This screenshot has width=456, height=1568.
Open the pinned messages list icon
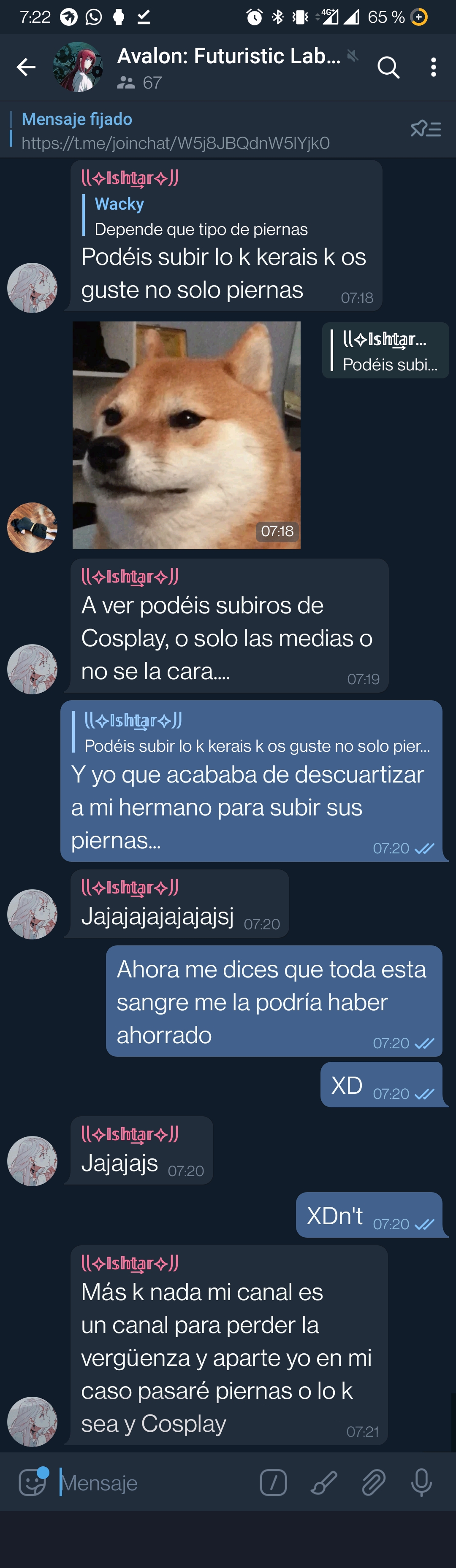point(426,128)
